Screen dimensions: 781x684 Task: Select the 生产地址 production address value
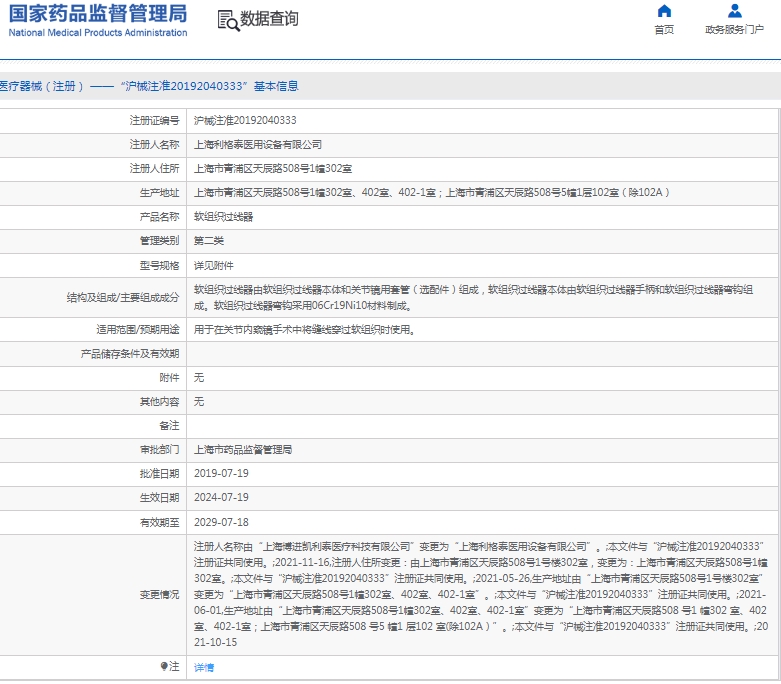431,193
